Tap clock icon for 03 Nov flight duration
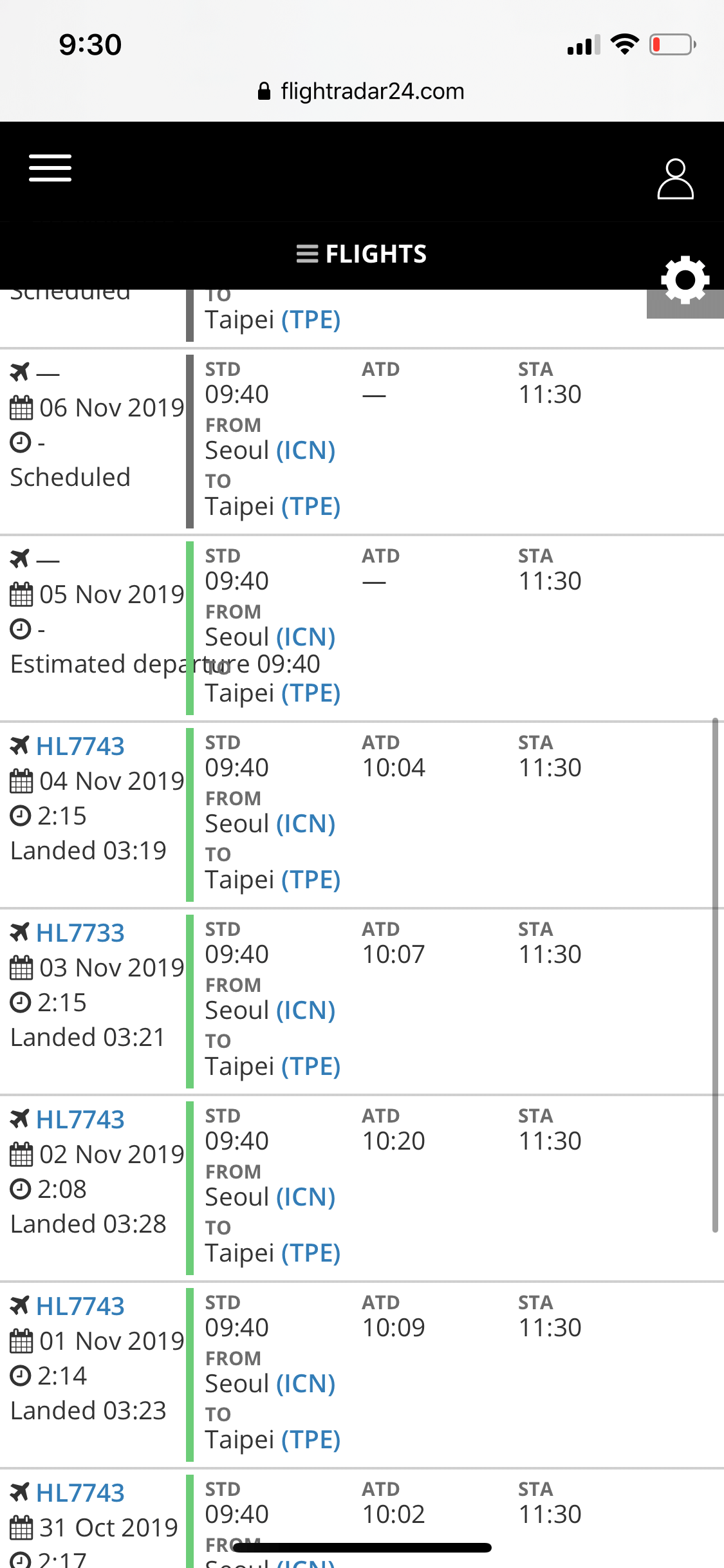Image resolution: width=724 pixels, height=1568 pixels. tap(21, 1002)
